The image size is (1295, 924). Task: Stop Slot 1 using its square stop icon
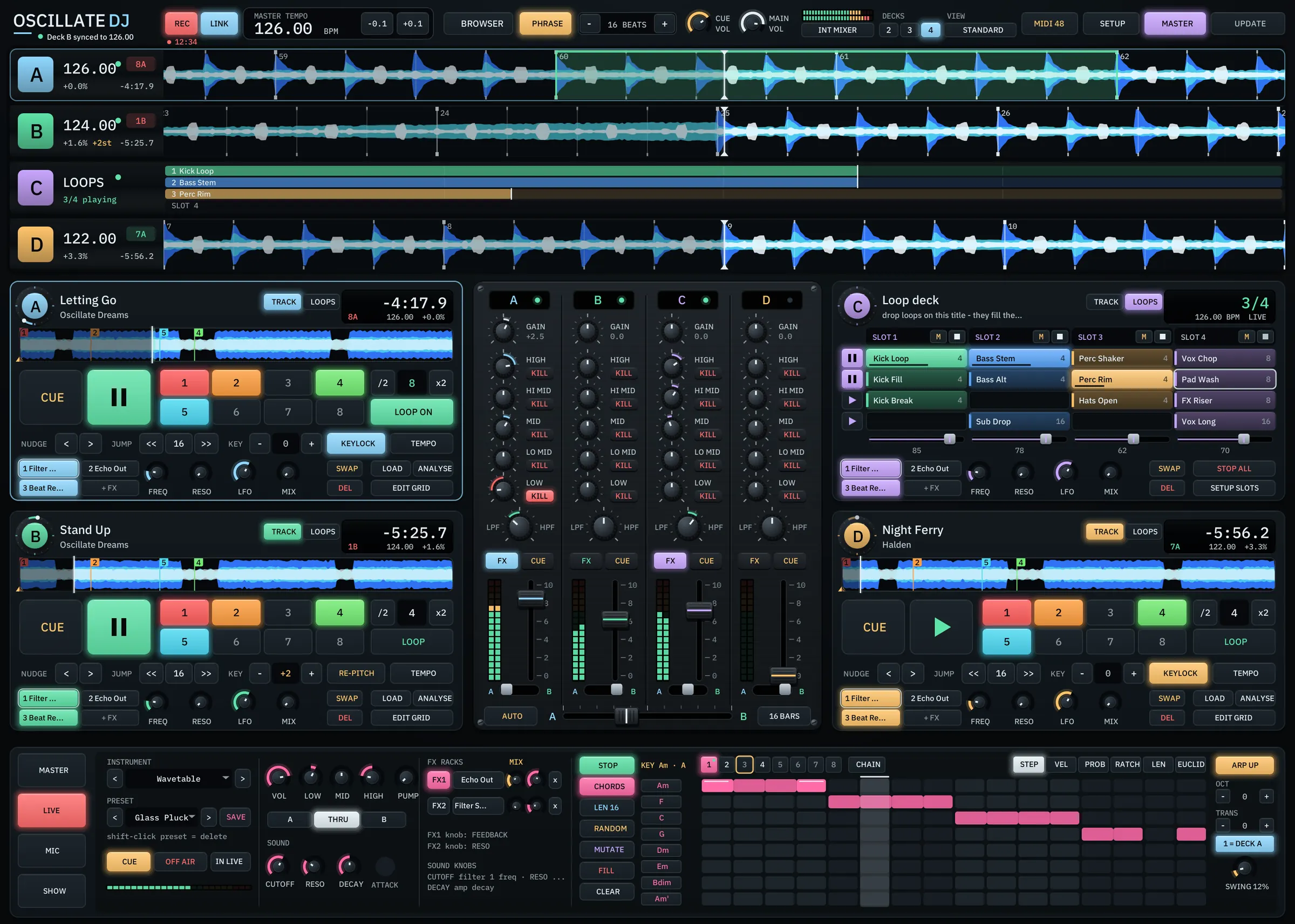point(957,337)
